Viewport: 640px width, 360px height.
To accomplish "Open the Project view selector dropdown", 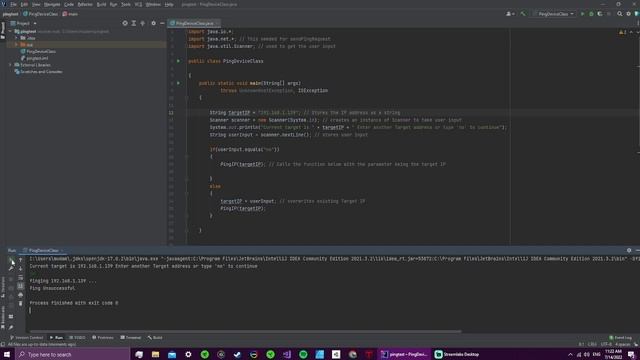I will coord(24,23).
